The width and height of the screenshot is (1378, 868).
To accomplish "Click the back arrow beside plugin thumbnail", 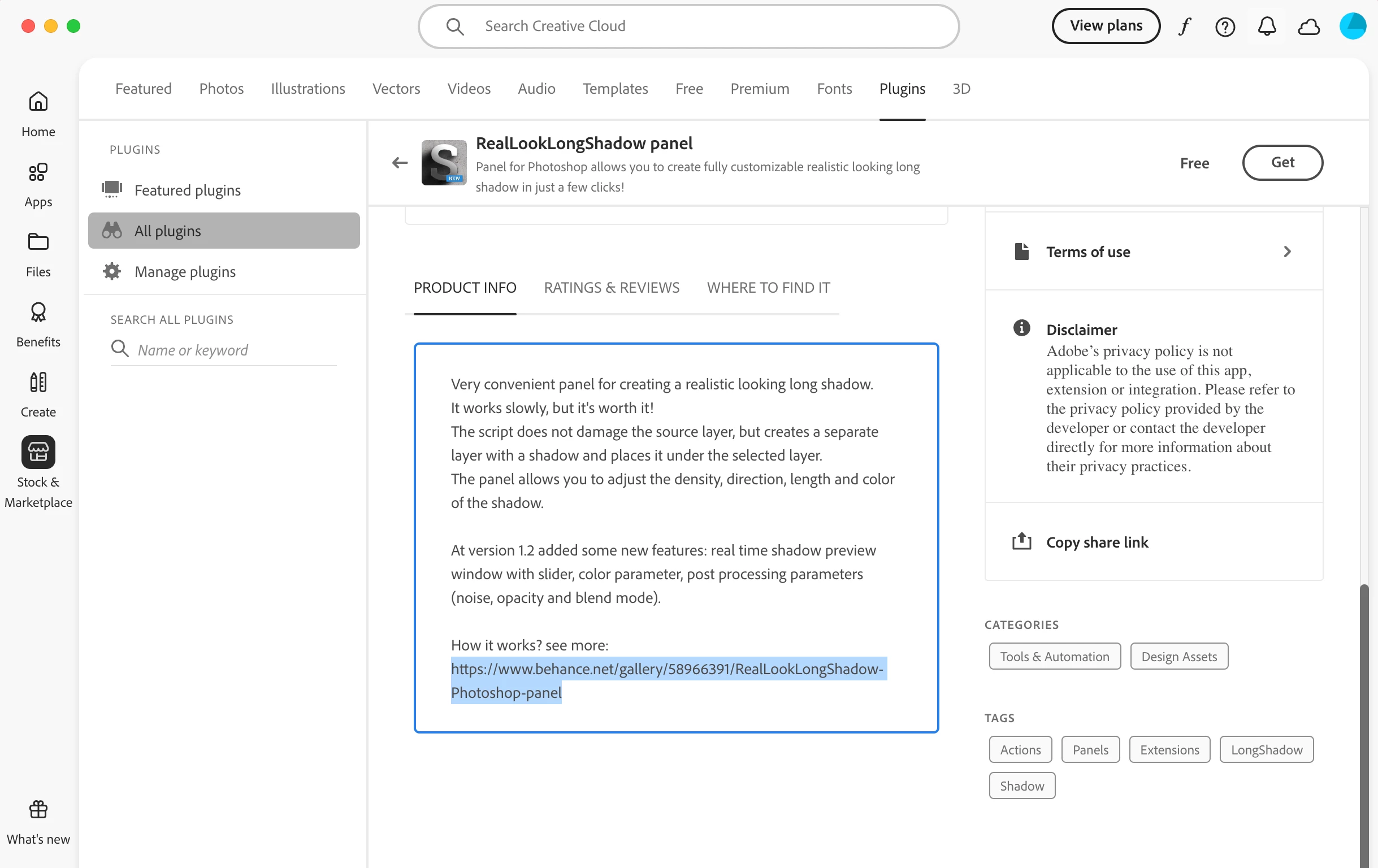I will click(x=400, y=163).
